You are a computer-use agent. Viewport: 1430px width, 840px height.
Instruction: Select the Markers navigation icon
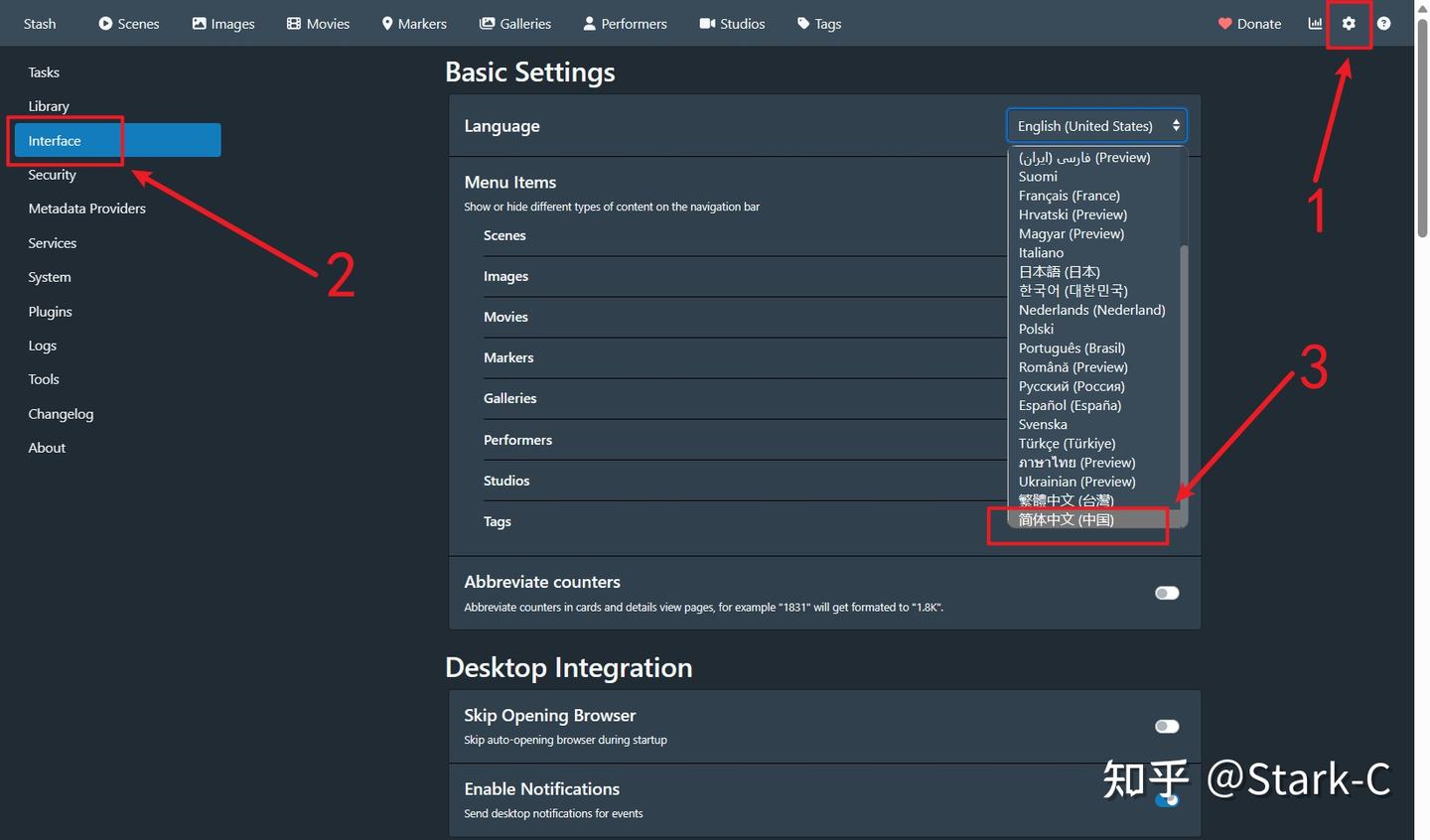click(x=414, y=23)
